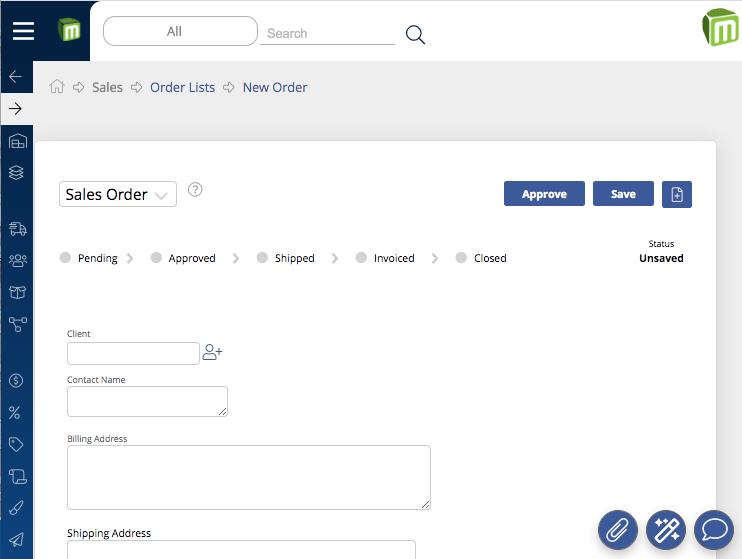Click the magic wand floating button
This screenshot has height=559, width=742.
[x=666, y=529]
